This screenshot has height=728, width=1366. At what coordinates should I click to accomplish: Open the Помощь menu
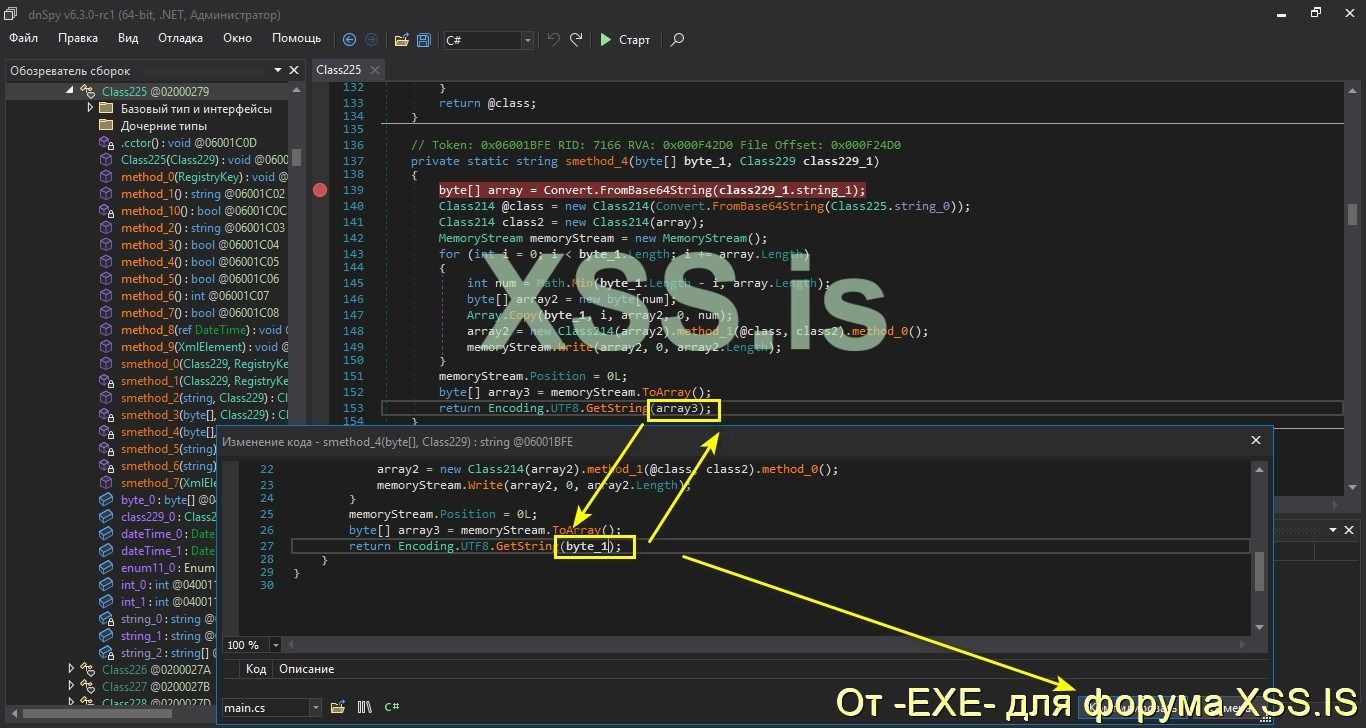pos(296,38)
